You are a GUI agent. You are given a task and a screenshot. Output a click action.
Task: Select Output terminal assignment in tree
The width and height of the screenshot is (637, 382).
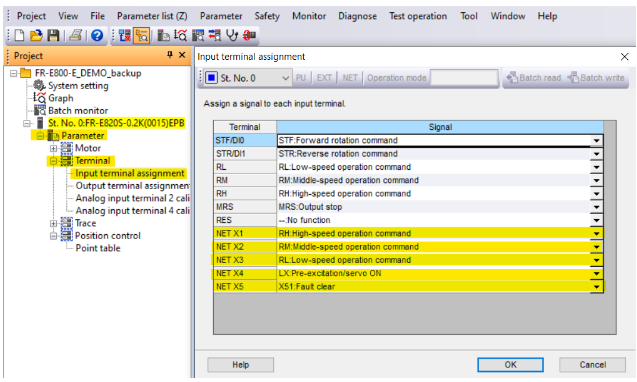point(132,186)
